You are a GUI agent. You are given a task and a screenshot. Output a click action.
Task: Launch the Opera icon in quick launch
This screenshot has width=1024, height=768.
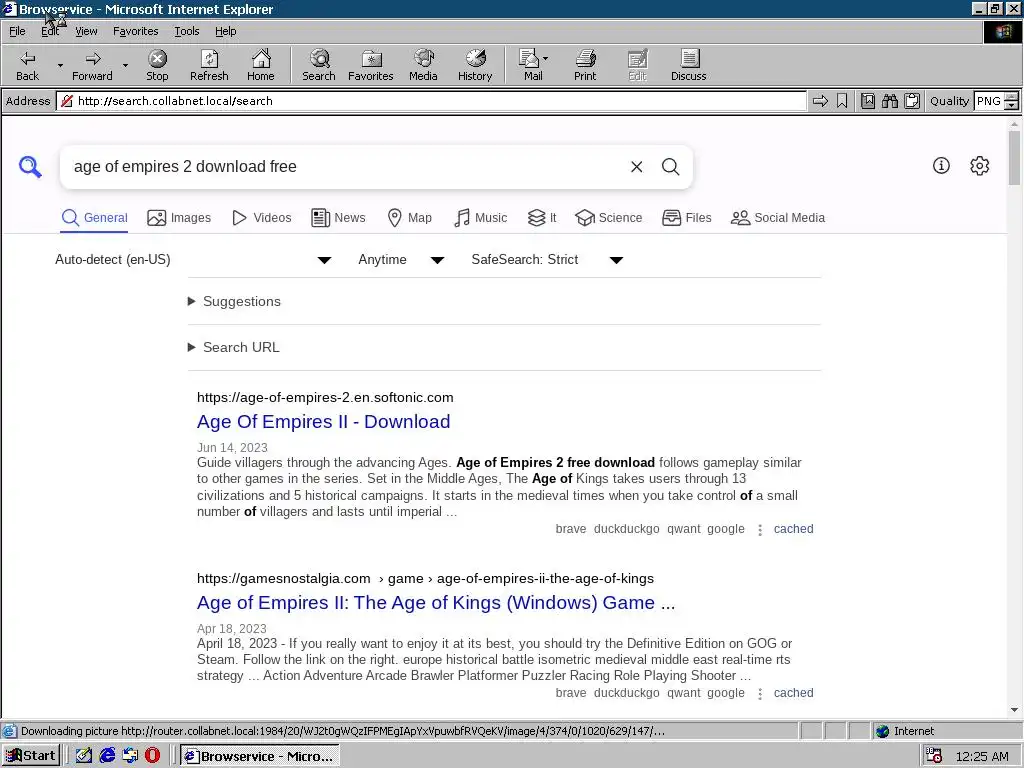[152, 756]
